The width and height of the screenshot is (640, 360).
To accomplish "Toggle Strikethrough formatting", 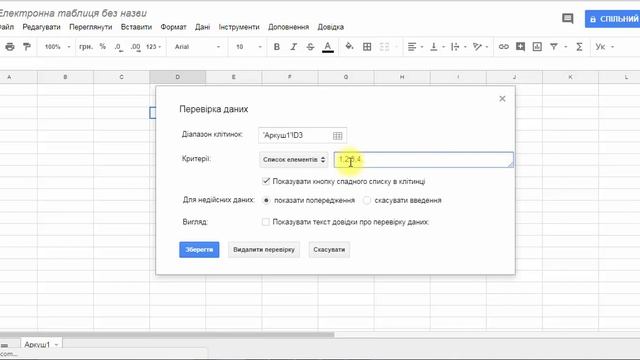I will 310,47.
